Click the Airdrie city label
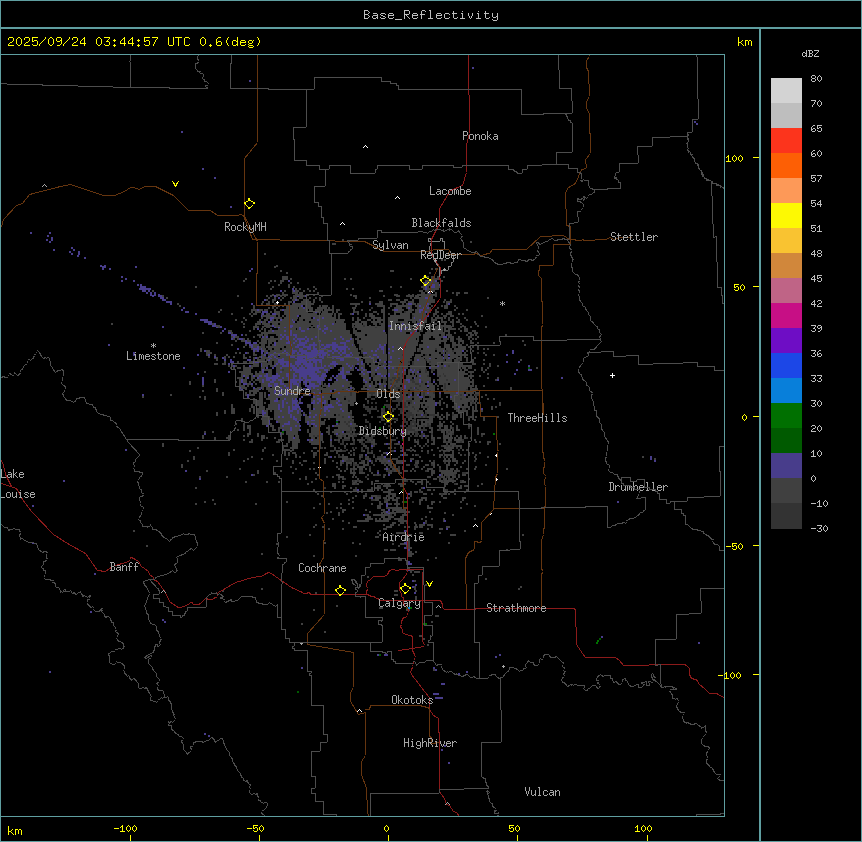The image size is (862, 842). click(403, 537)
